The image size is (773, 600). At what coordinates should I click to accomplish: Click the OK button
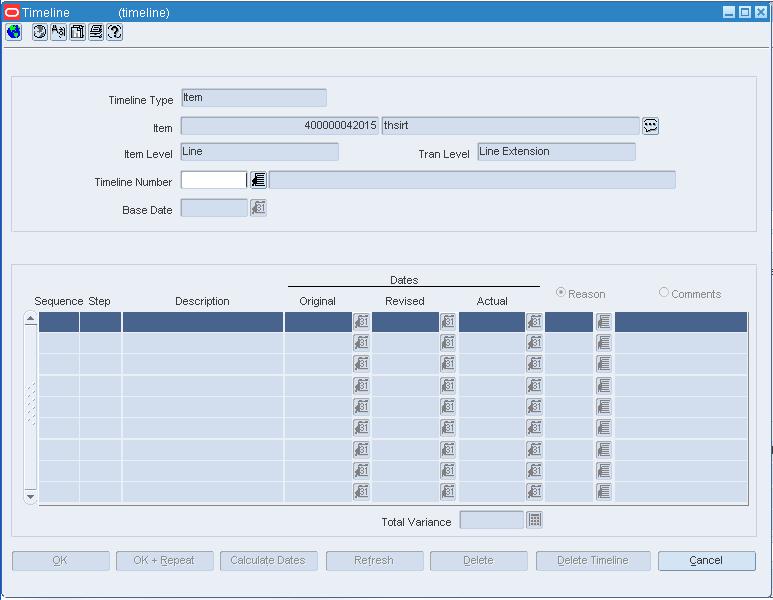(61, 561)
